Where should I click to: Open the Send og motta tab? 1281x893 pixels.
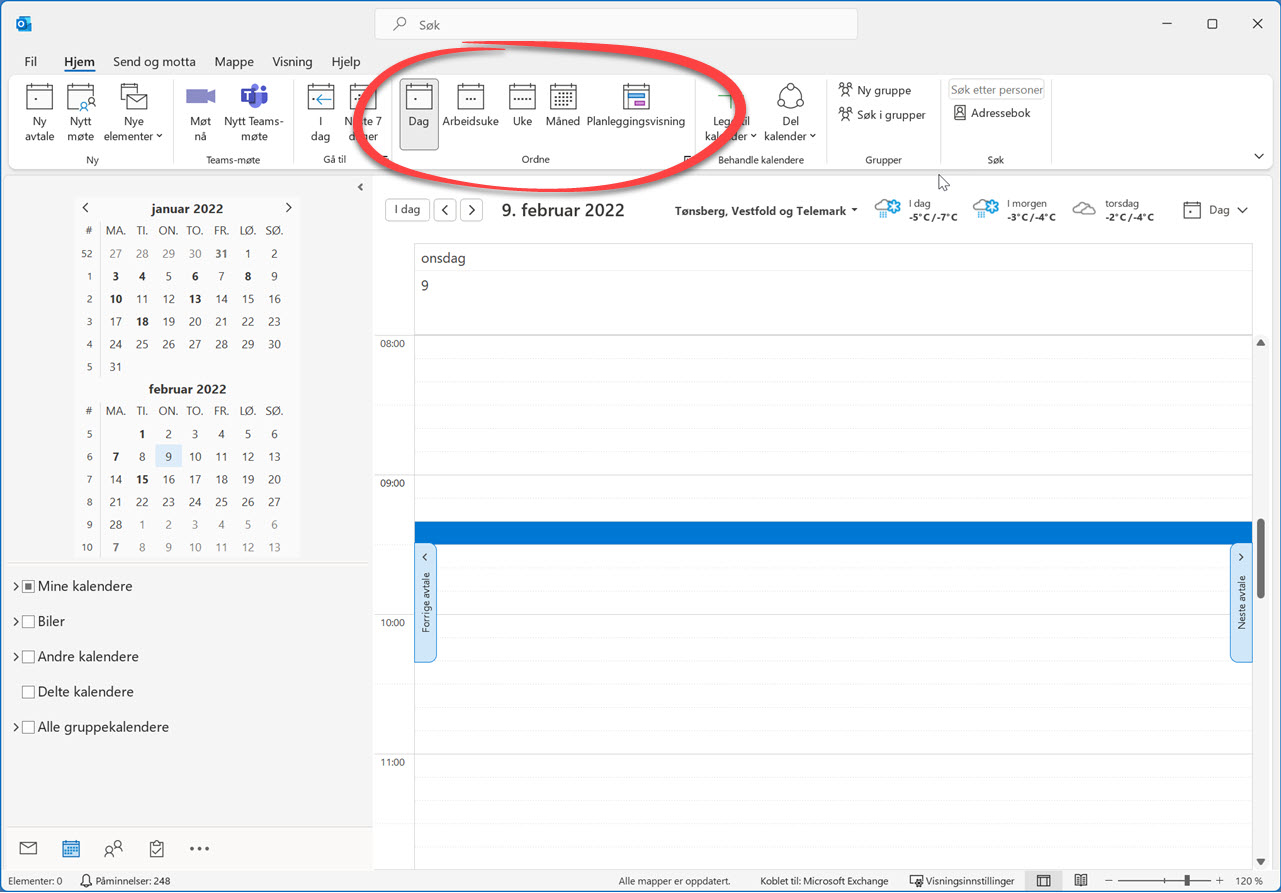pyautogui.click(x=154, y=61)
